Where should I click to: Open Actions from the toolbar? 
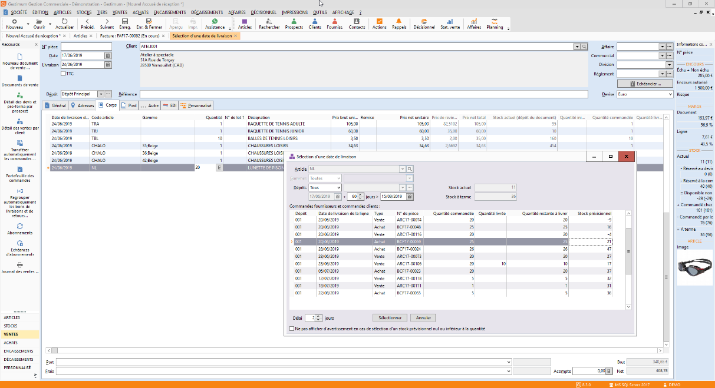[x=379, y=24]
